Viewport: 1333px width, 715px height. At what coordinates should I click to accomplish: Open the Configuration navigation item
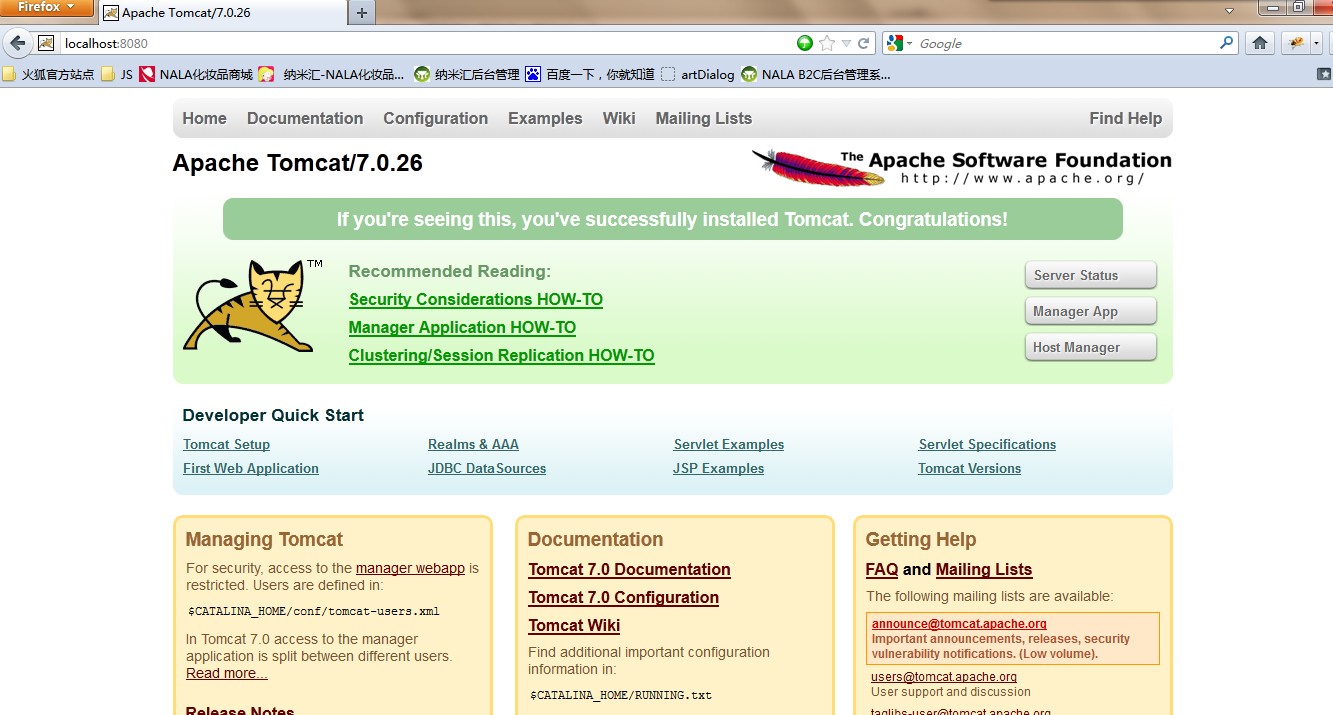point(436,118)
